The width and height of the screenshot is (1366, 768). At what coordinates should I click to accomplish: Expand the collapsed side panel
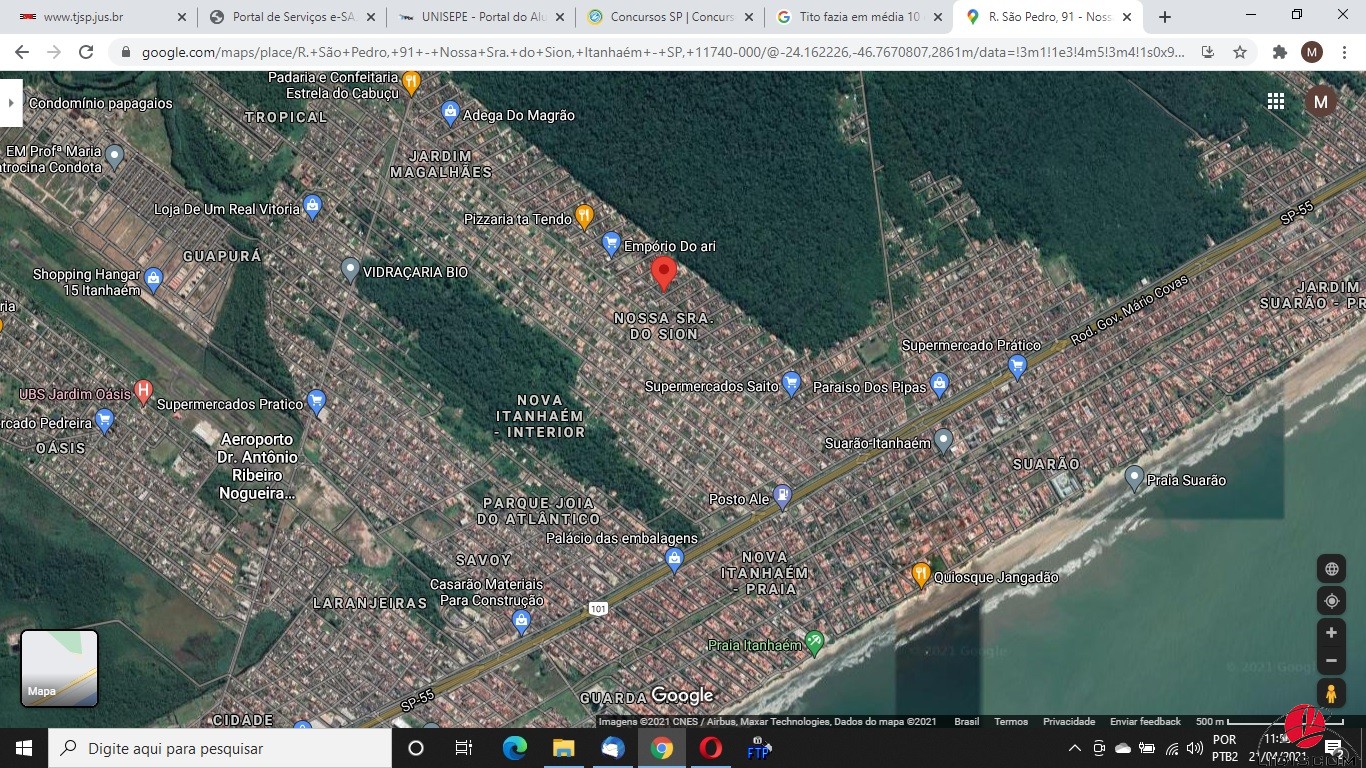pos(10,103)
